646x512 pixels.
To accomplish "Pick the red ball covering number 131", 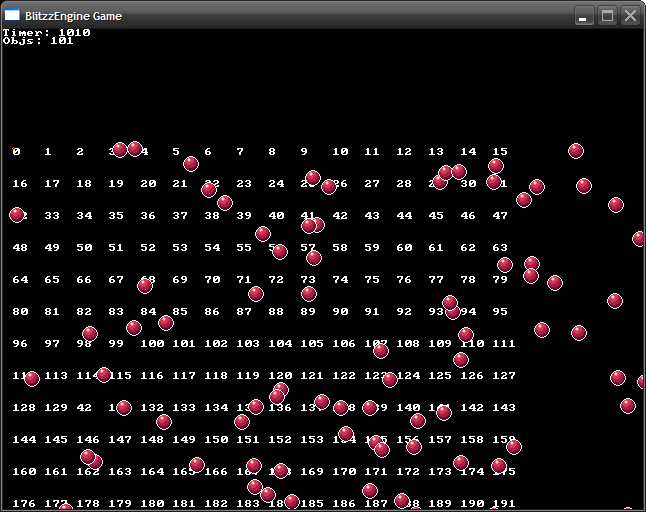I will (x=124, y=408).
